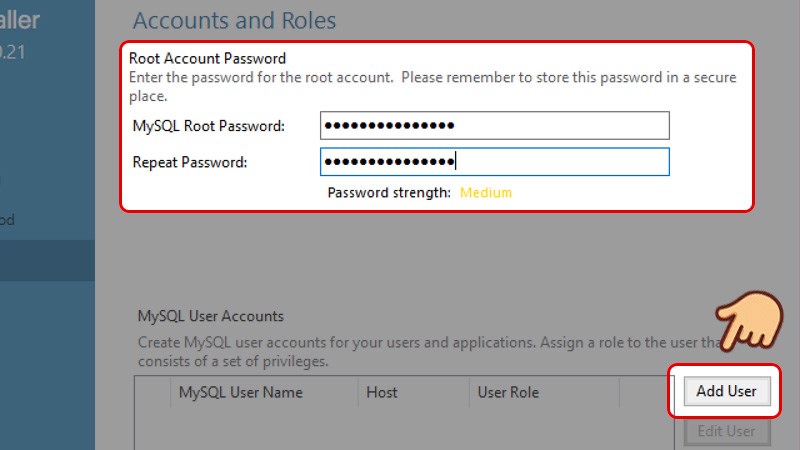Click the yellow Medium password strength indicator
This screenshot has height=450, width=800.
pyautogui.click(x=486, y=192)
